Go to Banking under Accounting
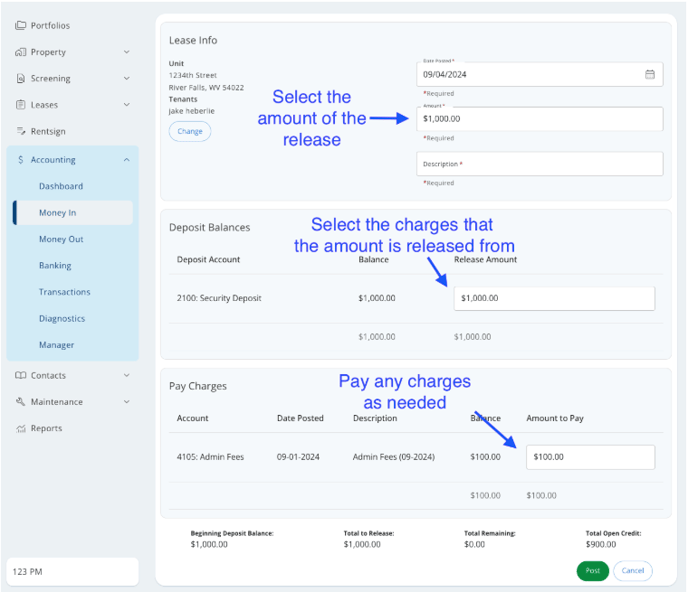The width and height of the screenshot is (688, 592). (55, 266)
